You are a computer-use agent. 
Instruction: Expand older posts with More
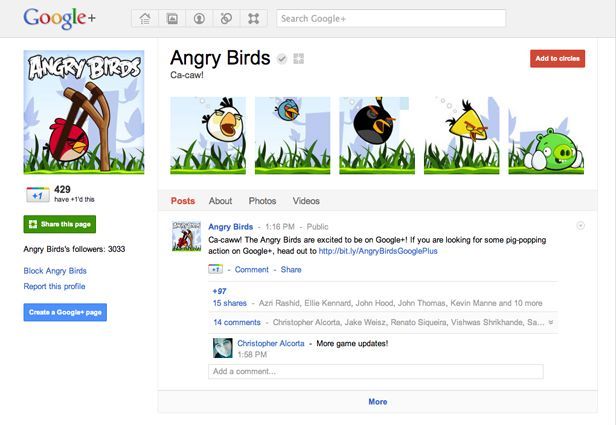pos(377,402)
